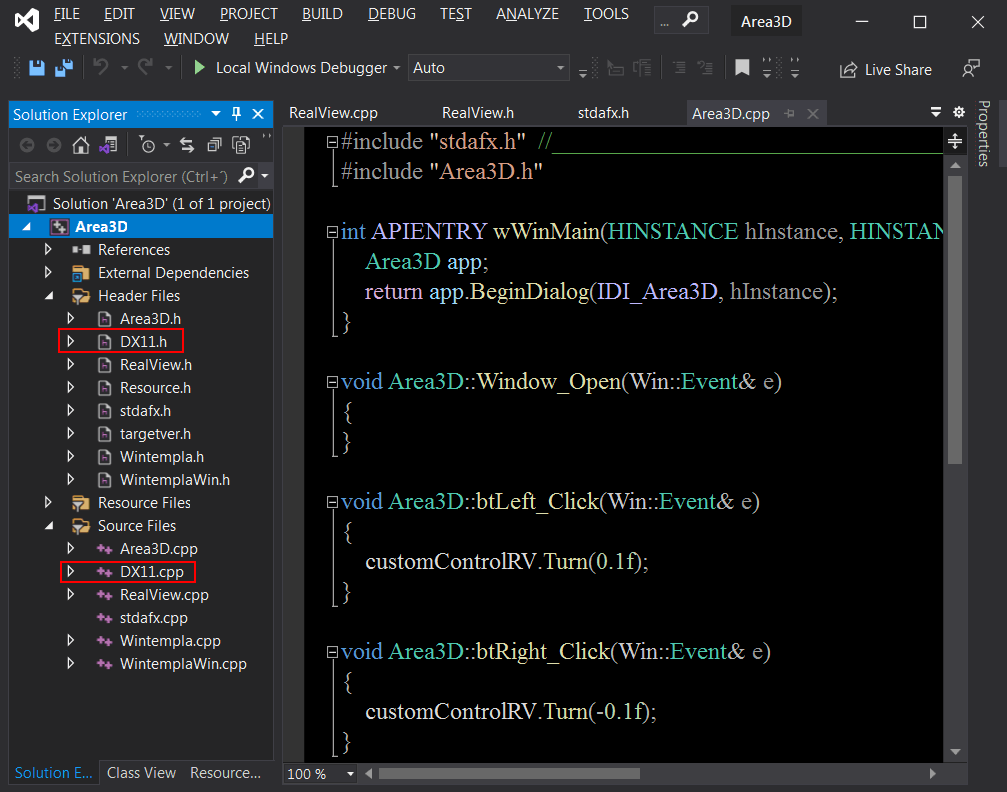Switch to the RealView.h tab
This screenshot has width=1007, height=792.
point(478,113)
